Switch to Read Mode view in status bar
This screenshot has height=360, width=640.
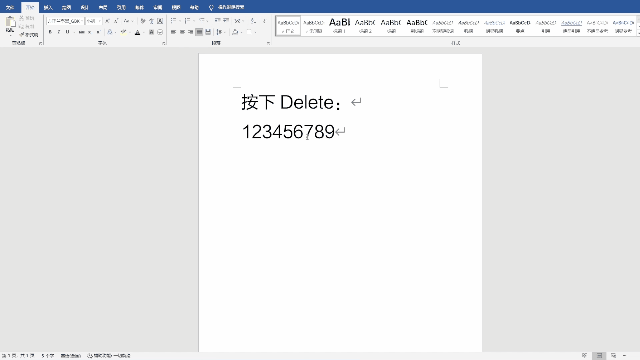(x=584, y=356)
